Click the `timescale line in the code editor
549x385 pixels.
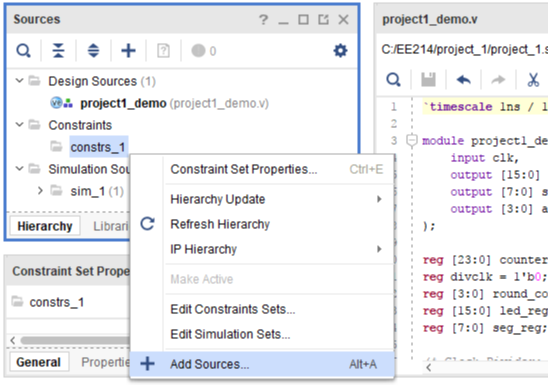point(485,106)
